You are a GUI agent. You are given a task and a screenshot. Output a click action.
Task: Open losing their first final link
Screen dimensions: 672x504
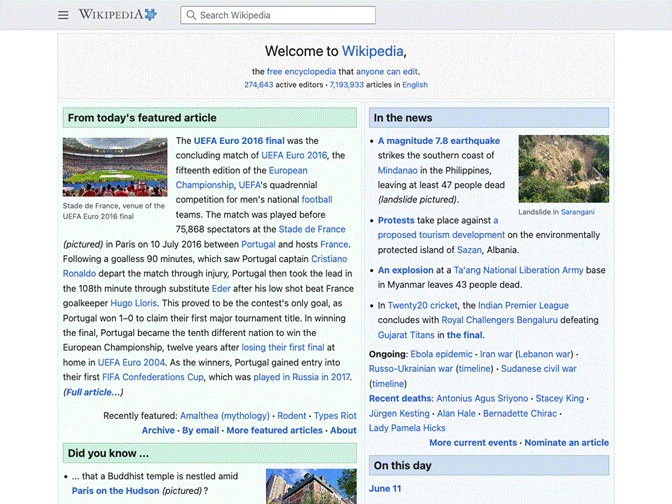click(283, 348)
